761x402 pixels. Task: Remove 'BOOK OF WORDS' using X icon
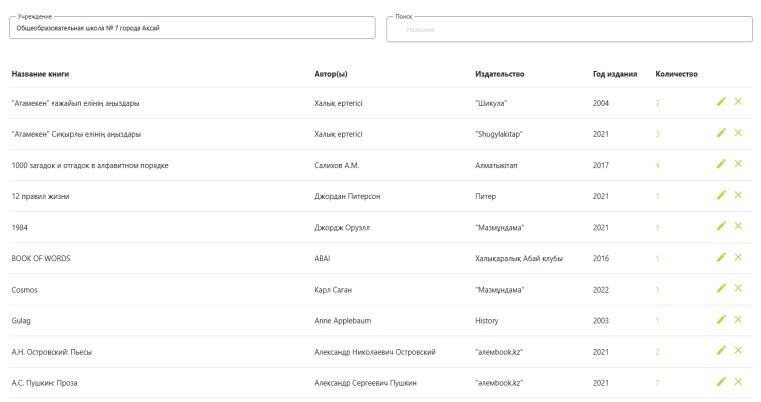pyautogui.click(x=738, y=257)
